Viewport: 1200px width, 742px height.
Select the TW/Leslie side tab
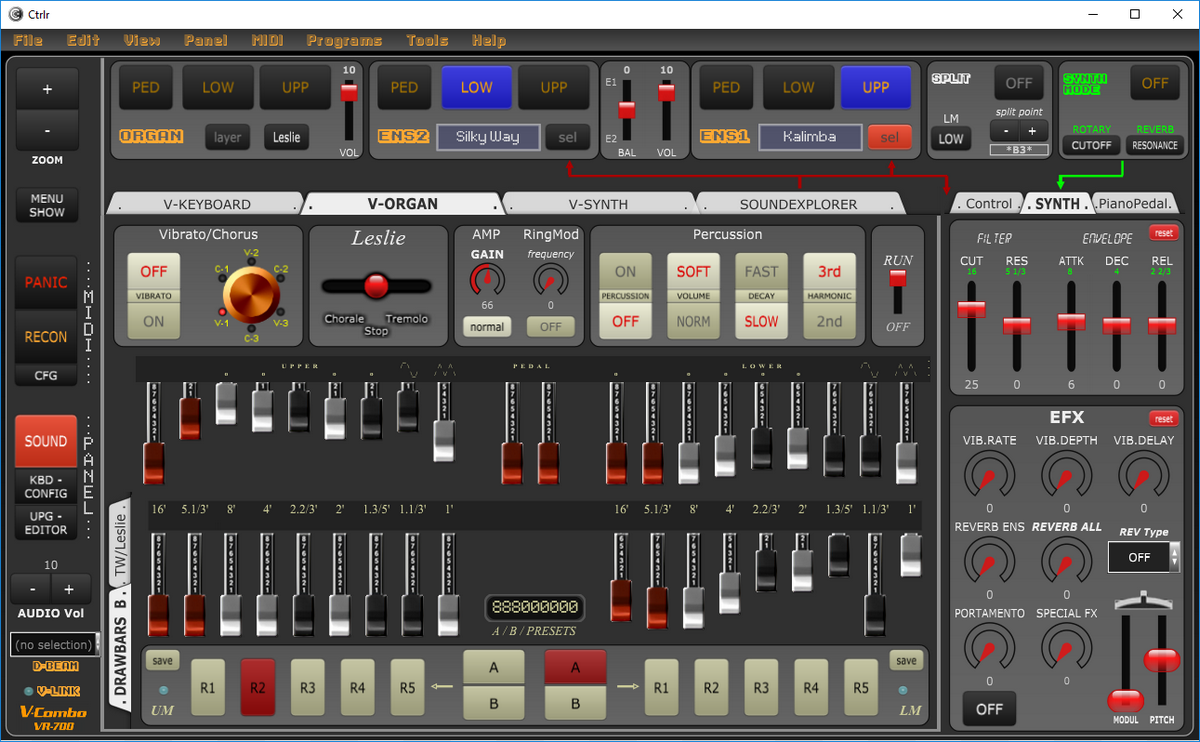tap(120, 544)
